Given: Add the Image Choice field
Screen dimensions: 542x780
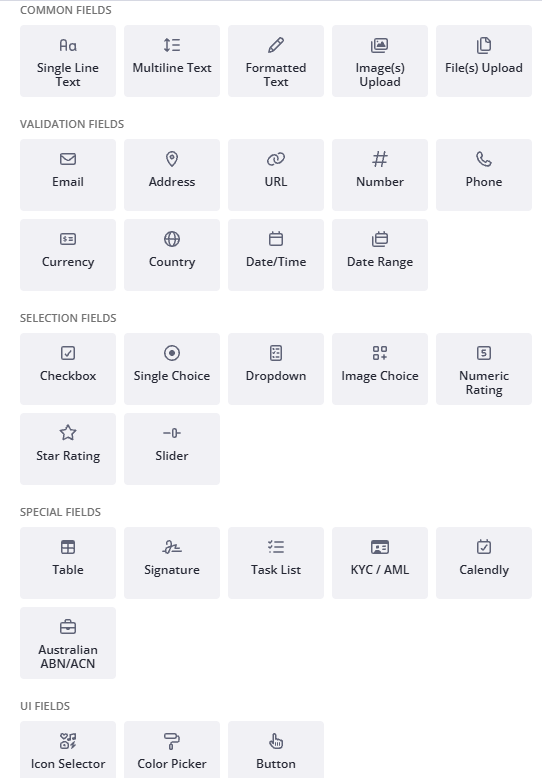Looking at the screenshot, I should point(380,369).
